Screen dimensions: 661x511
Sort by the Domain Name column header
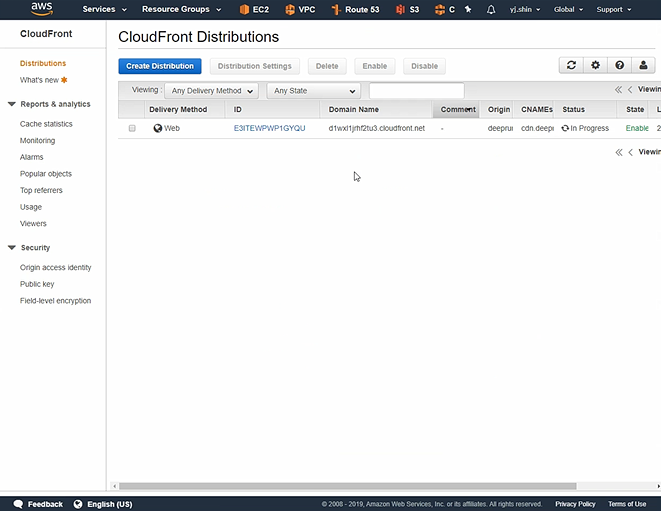tap(376, 110)
